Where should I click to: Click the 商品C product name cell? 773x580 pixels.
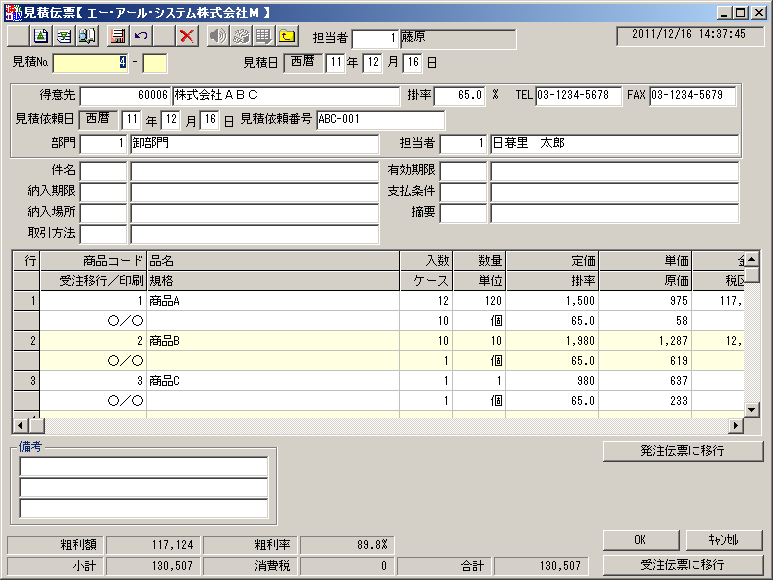(273, 380)
